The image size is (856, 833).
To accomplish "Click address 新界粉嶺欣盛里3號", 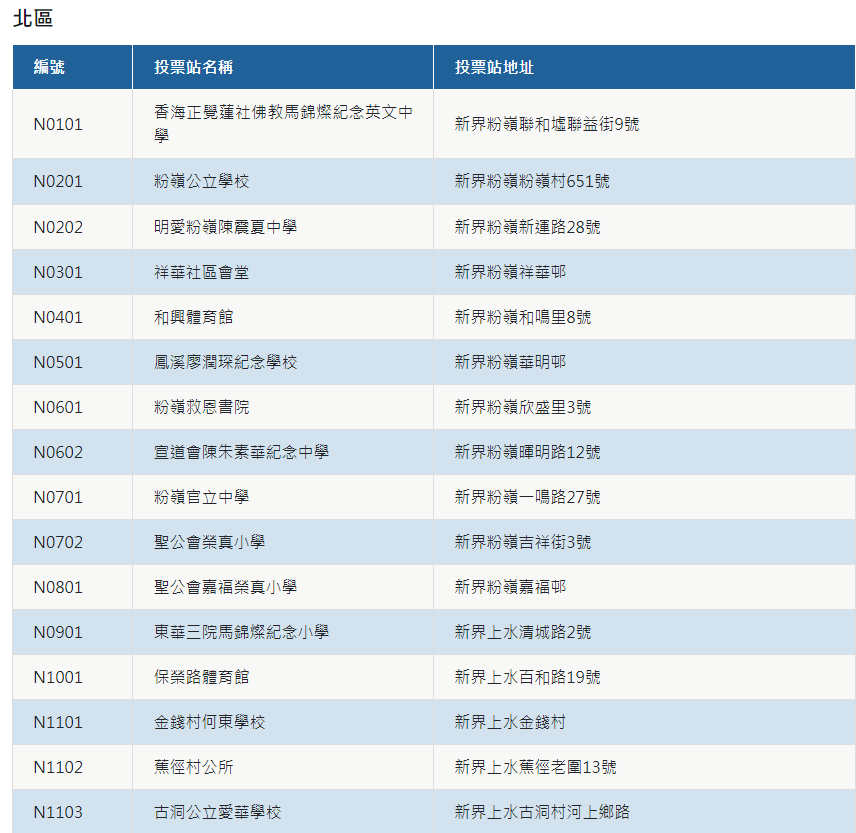I will pos(522,407).
